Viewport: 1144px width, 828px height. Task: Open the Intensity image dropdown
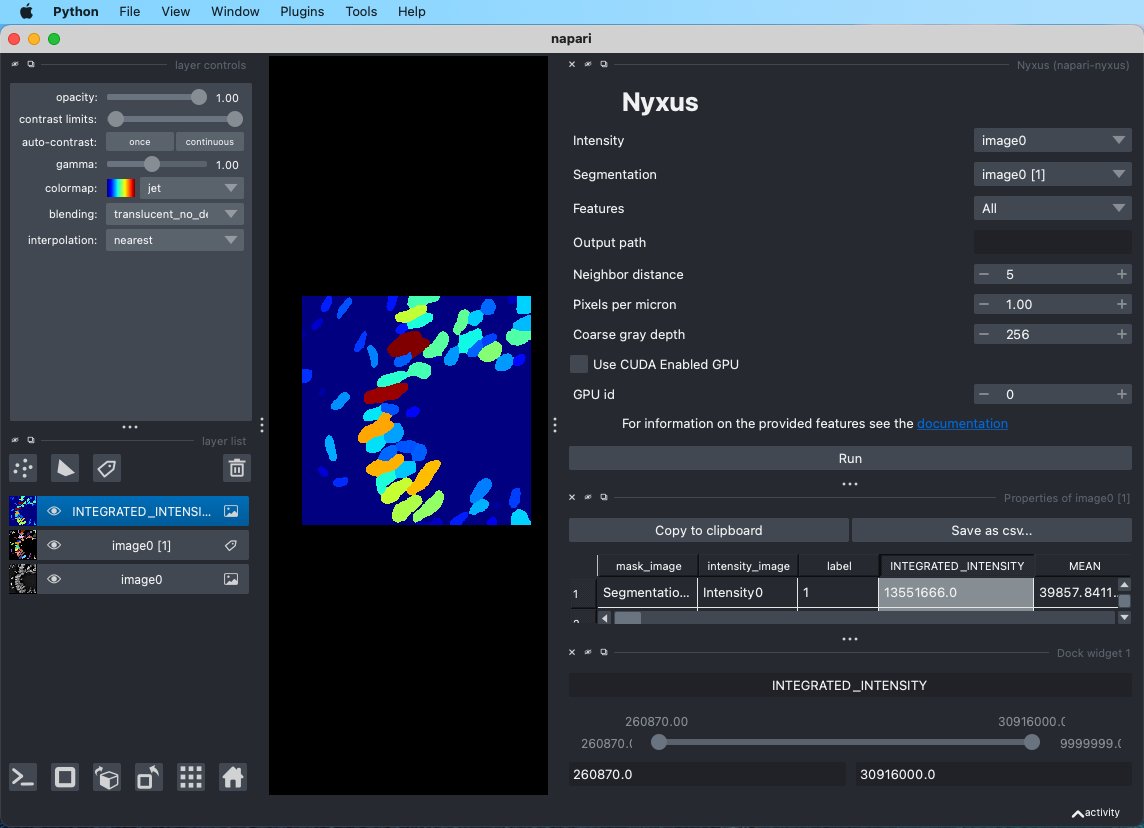coord(1052,140)
